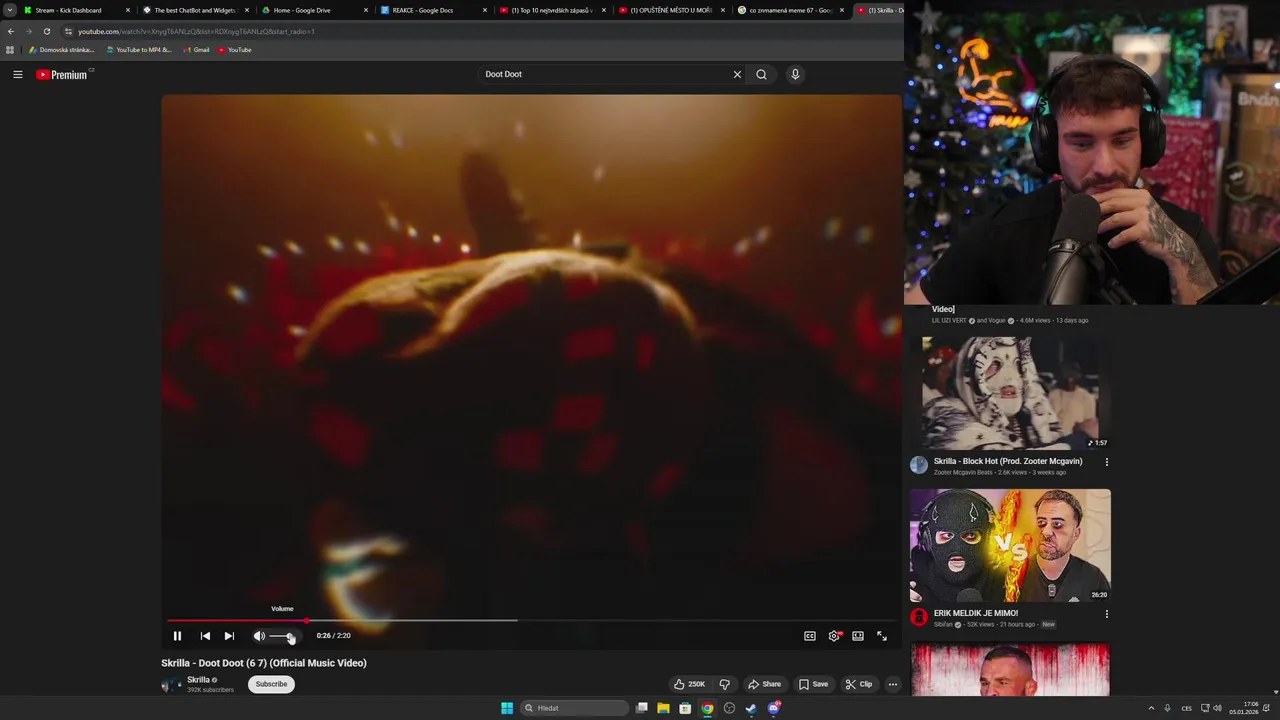Switch to Top 10 nejtvrdších zápasů tab

552,10
